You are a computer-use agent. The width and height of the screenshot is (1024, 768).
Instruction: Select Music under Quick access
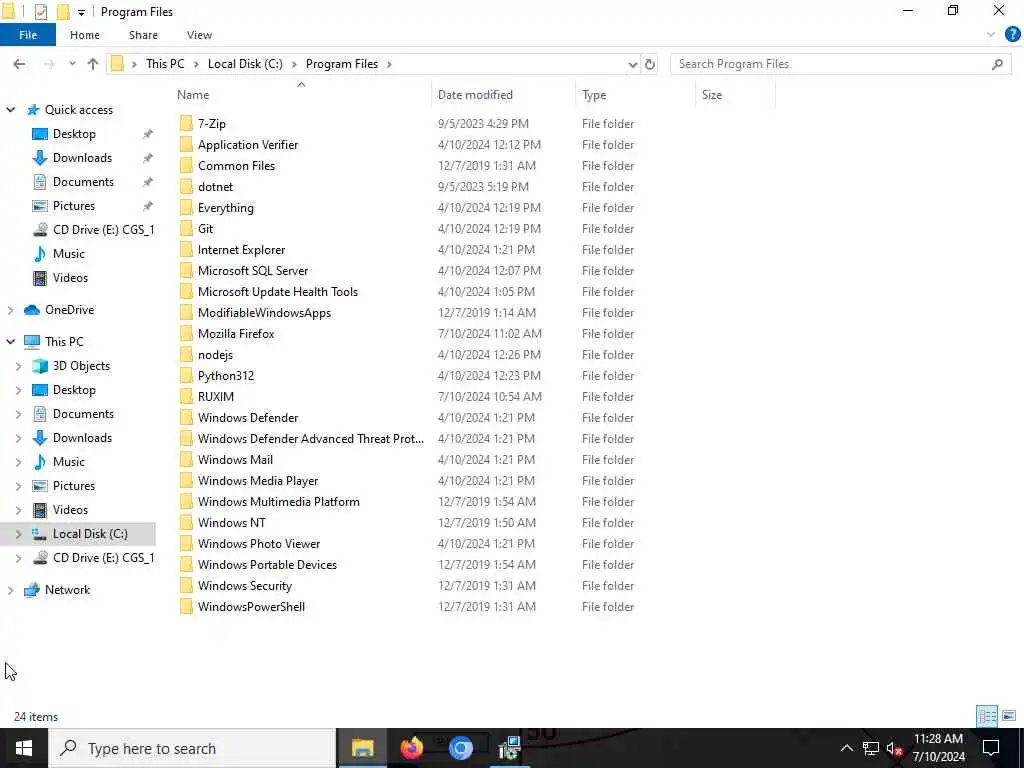(x=69, y=254)
